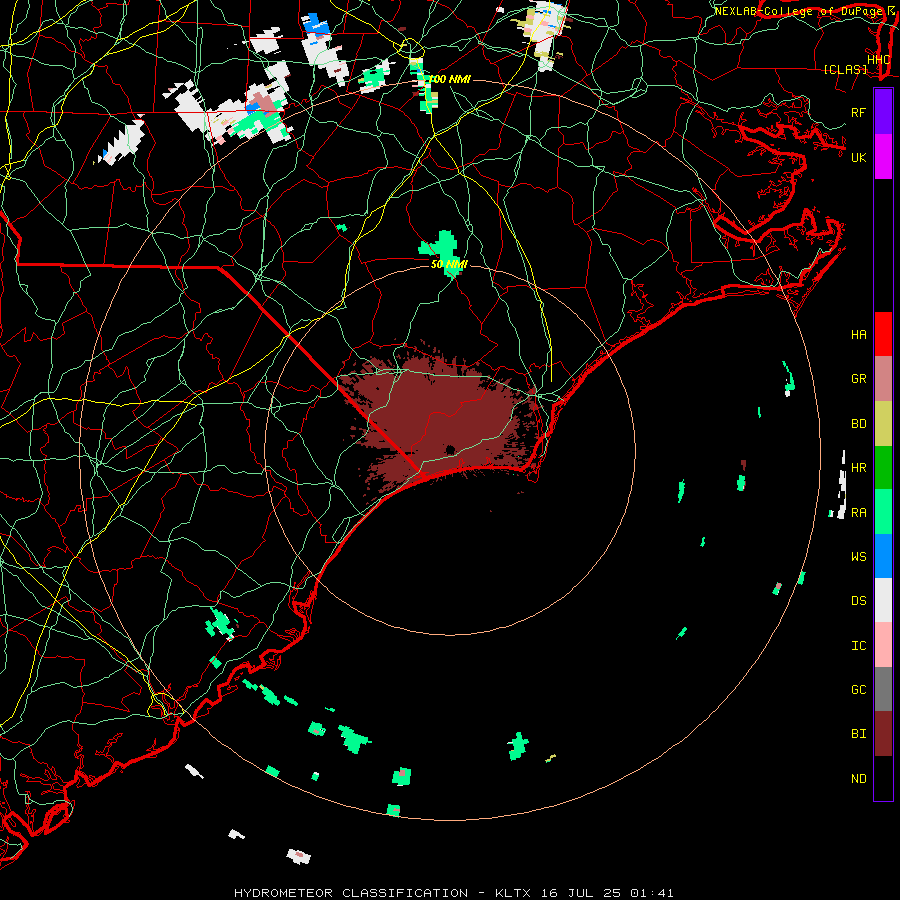Click the HA red legend swatch
900x900 pixels.
coord(883,334)
